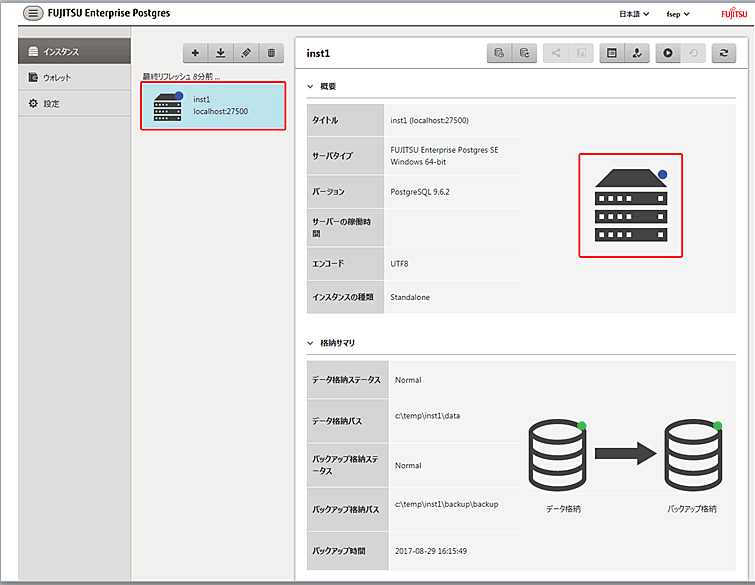The height and width of the screenshot is (585, 755).
Task: Click the inst1 panel heading
Action: [318, 53]
